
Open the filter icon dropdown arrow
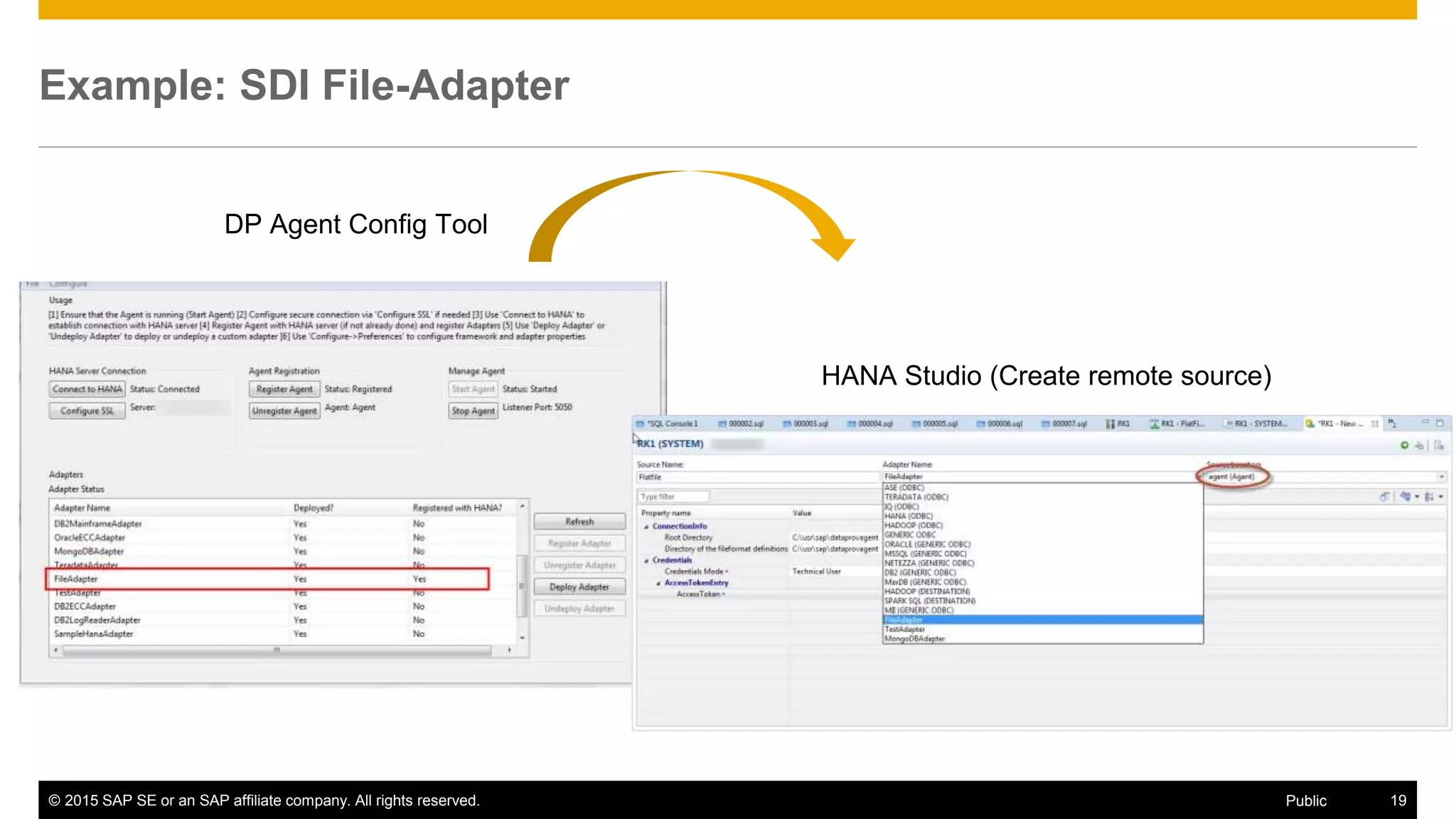point(1416,497)
